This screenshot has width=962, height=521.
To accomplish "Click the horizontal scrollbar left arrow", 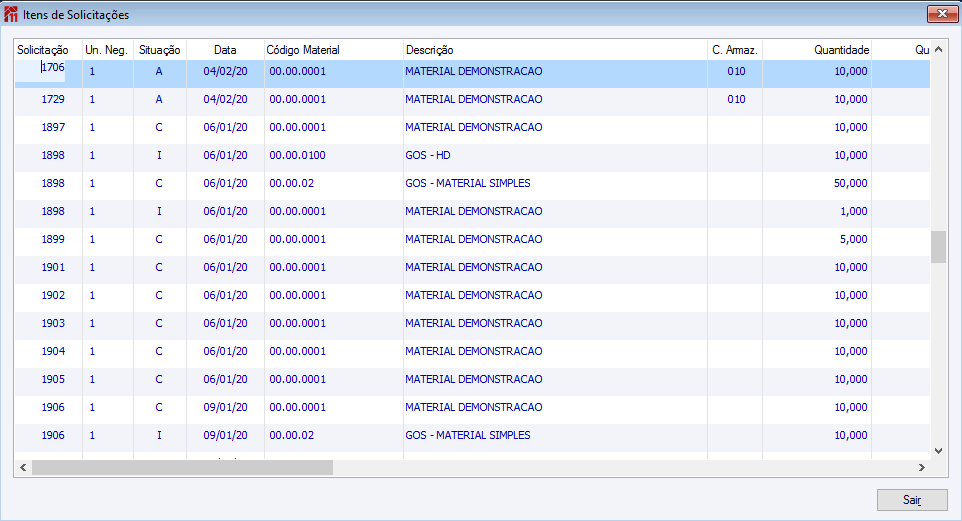I will [23, 468].
